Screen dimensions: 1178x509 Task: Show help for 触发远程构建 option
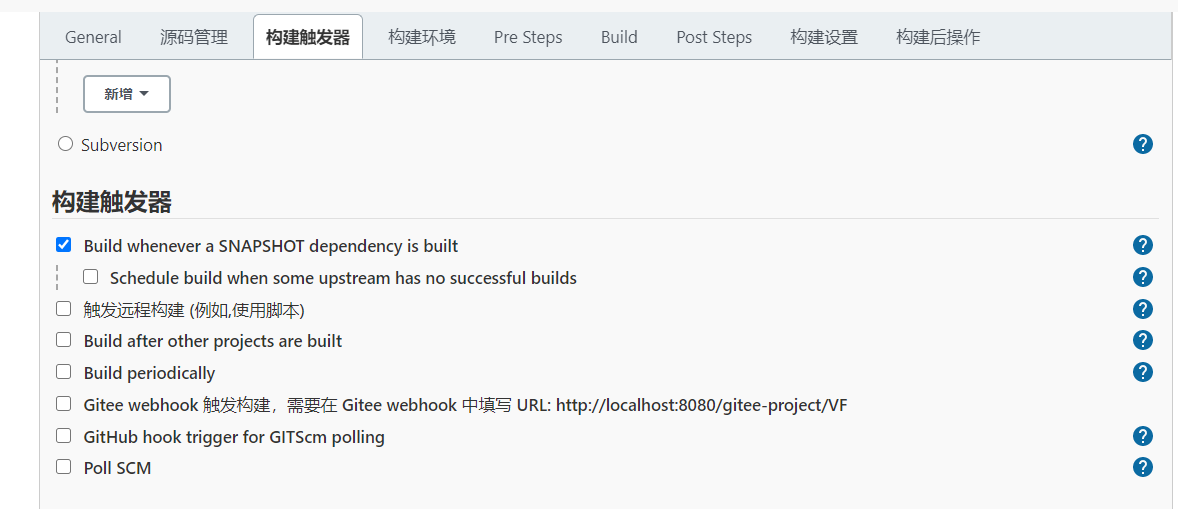pyautogui.click(x=1143, y=309)
